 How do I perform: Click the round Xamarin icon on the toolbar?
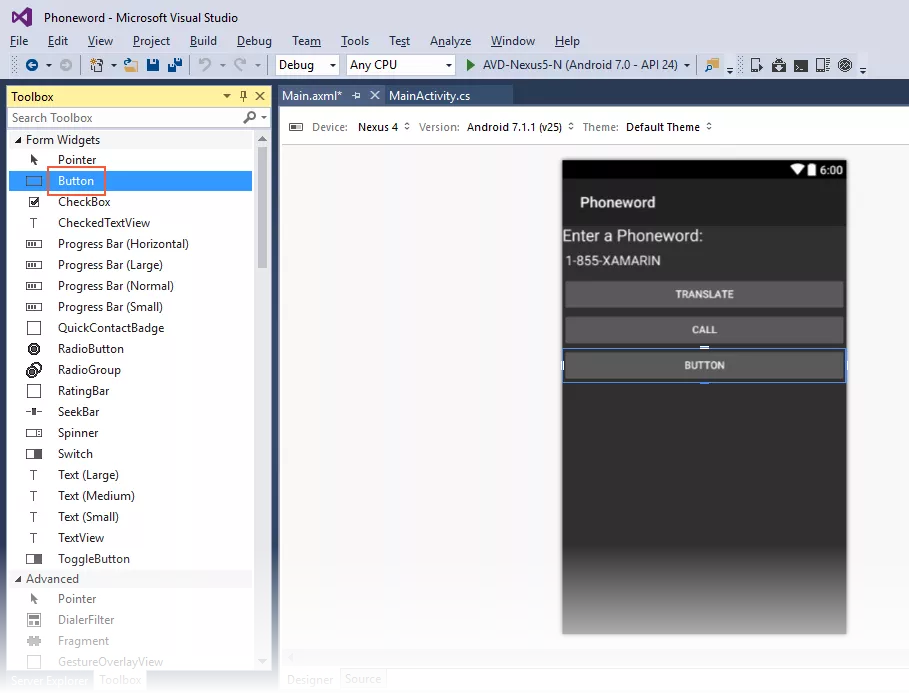click(x=845, y=65)
